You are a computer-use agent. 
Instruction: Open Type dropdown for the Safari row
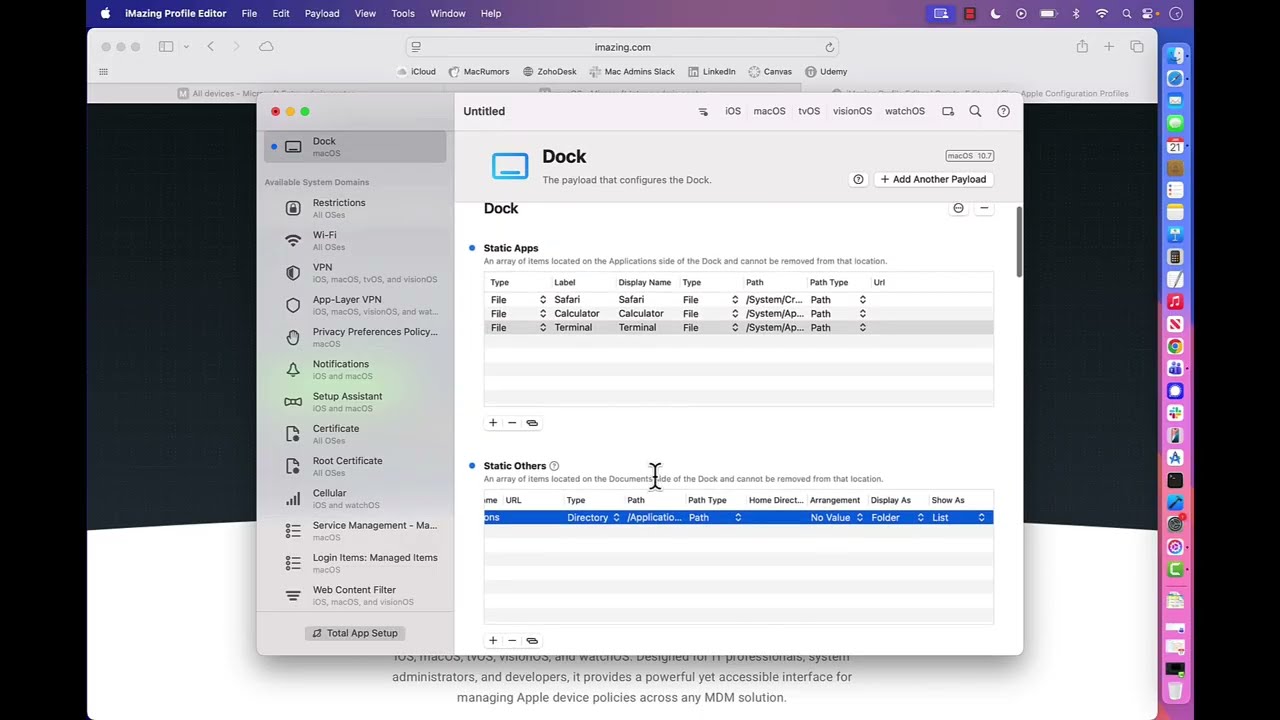click(x=518, y=300)
